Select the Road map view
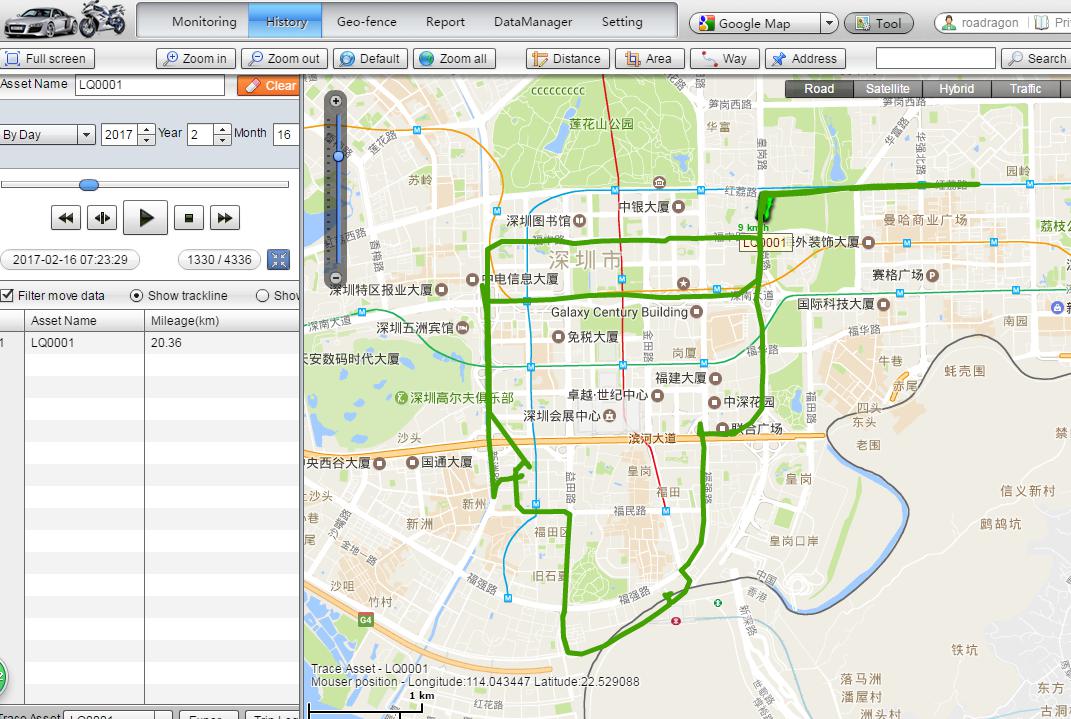This screenshot has height=719, width=1071. 819,89
